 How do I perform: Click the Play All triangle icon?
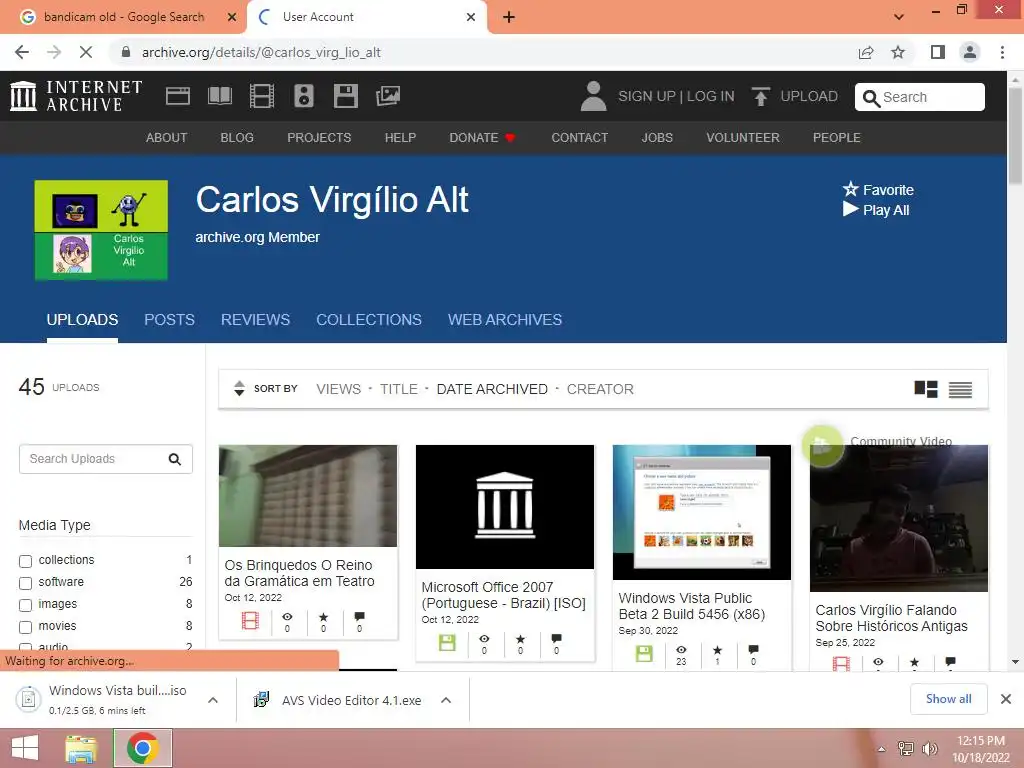click(x=850, y=210)
